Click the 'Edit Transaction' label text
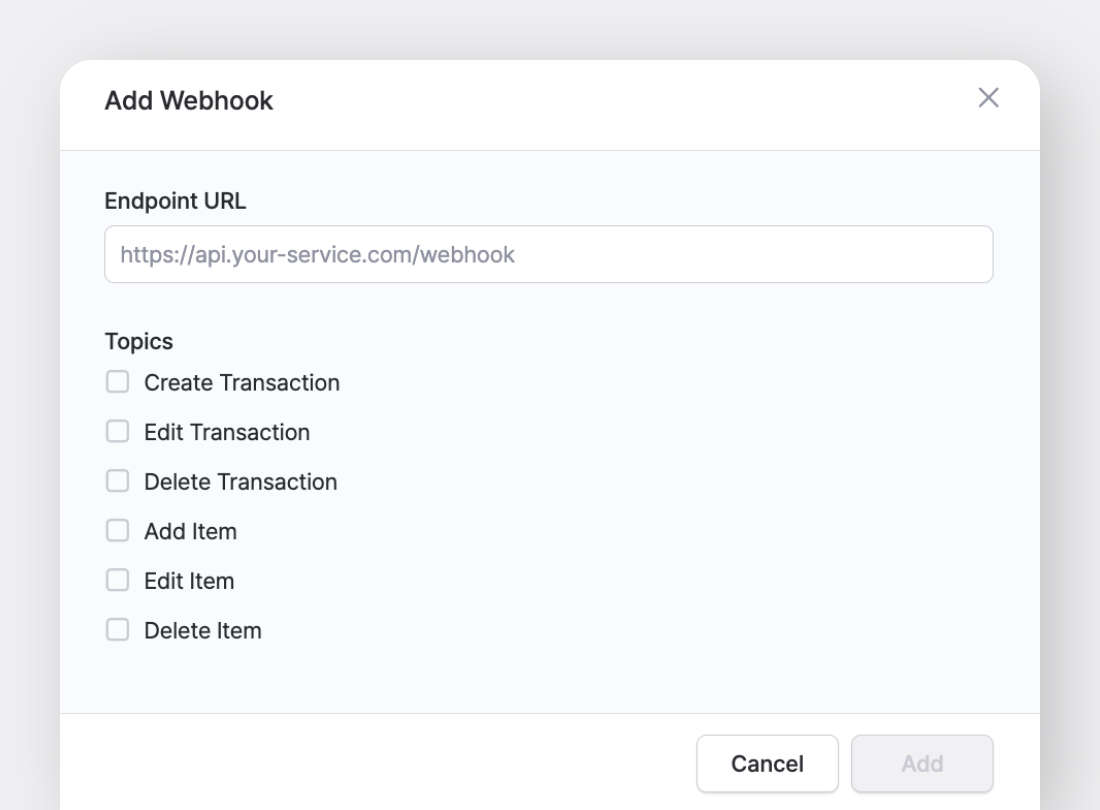This screenshot has width=1100, height=810. pyautogui.click(x=227, y=432)
